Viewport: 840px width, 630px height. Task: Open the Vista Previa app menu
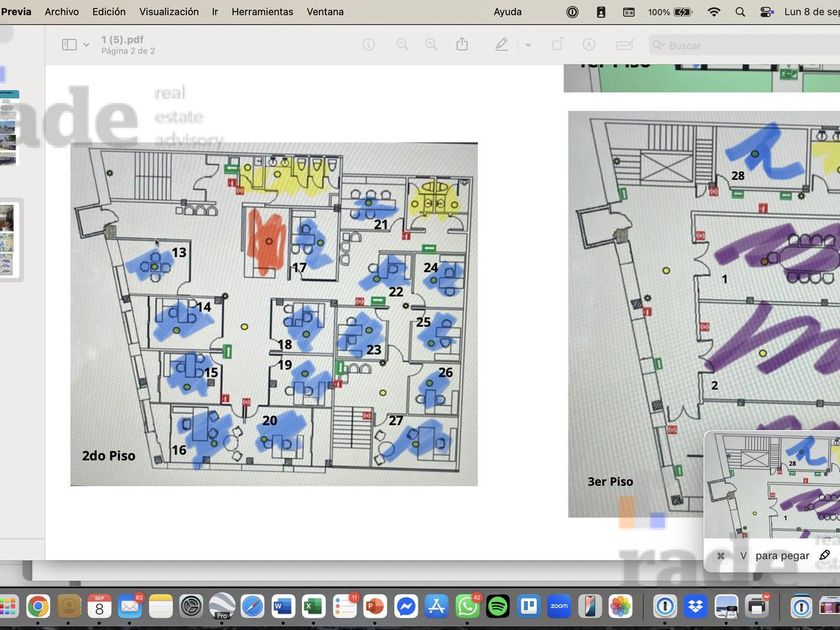tap(16, 11)
